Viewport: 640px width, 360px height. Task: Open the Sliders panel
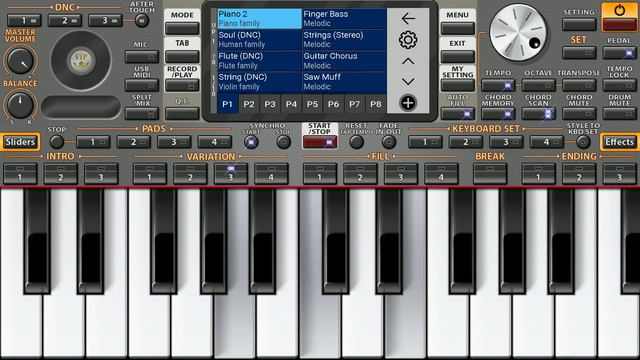click(20, 142)
